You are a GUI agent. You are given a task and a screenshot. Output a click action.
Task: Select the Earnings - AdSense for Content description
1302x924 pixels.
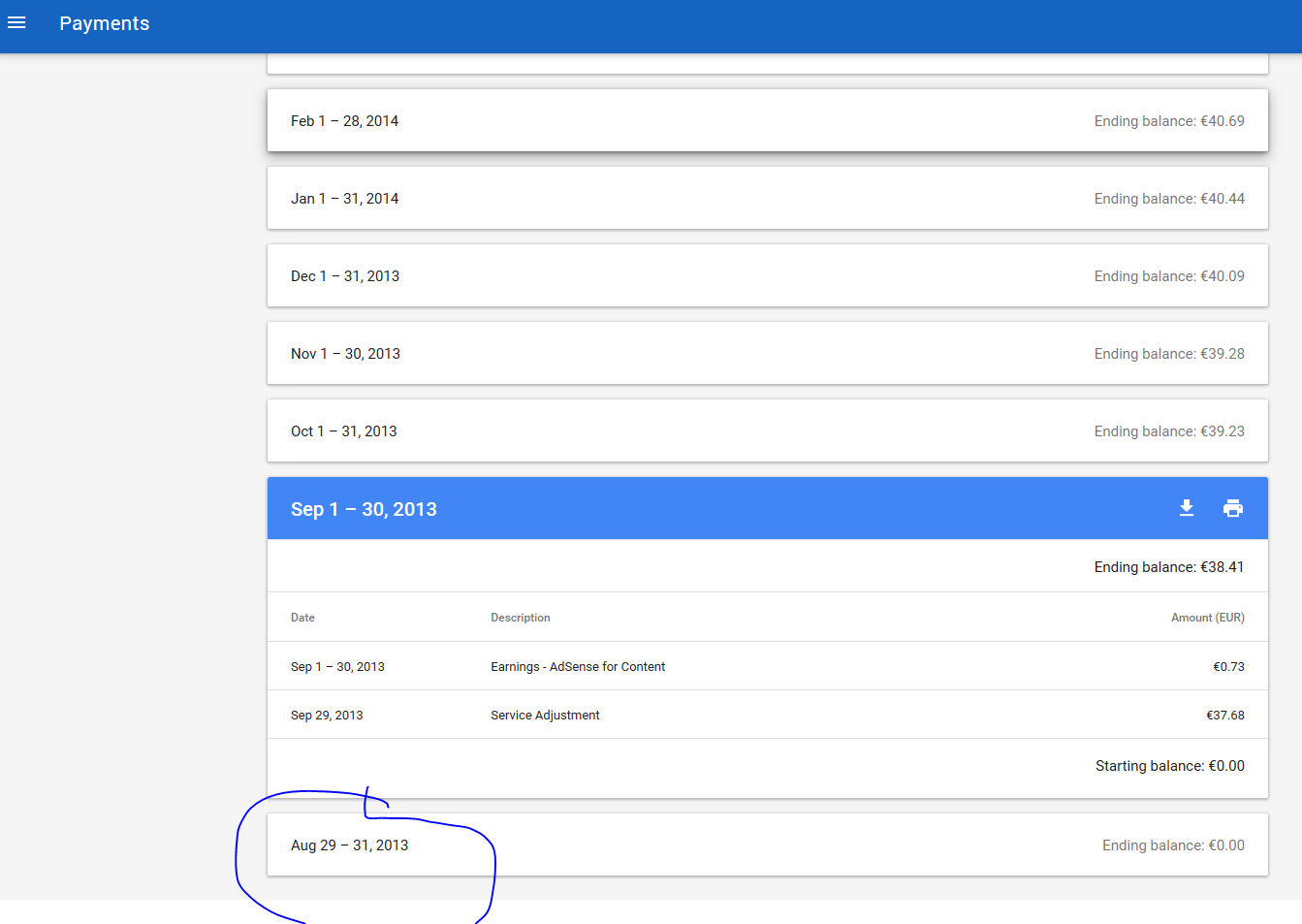pos(578,667)
